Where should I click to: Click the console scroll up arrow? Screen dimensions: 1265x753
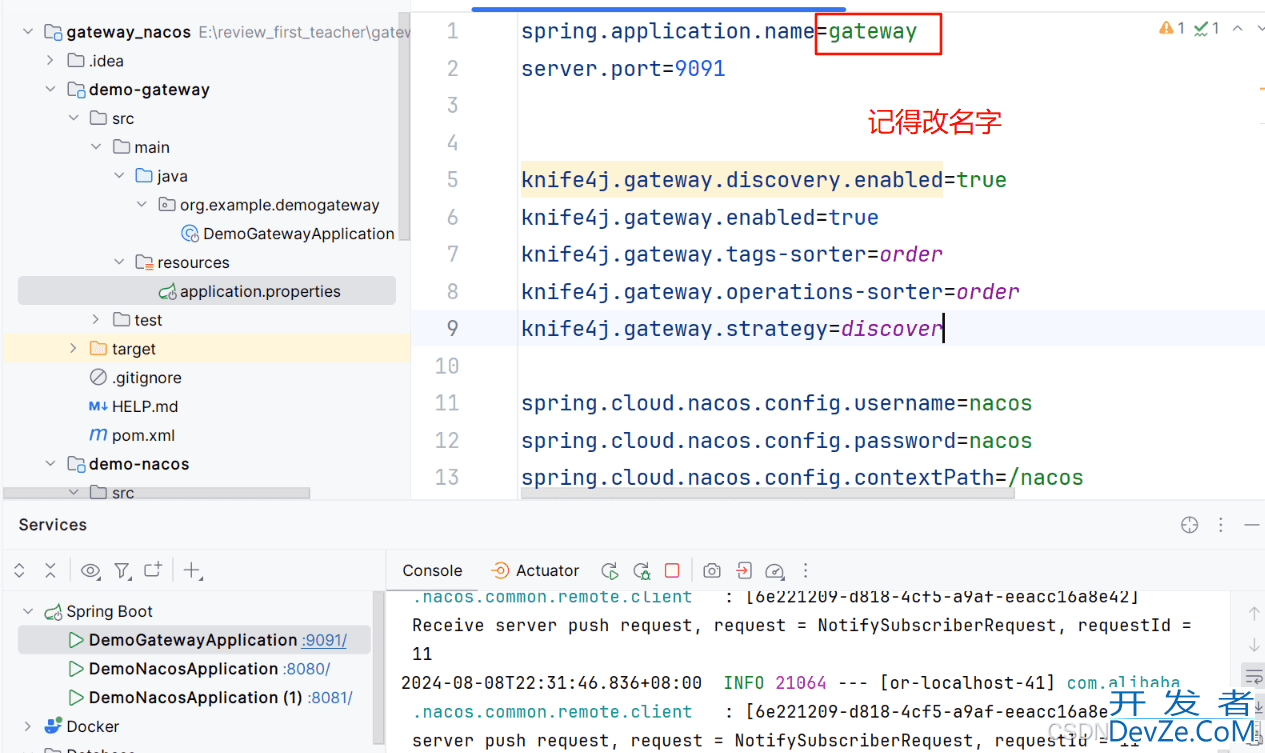click(x=1254, y=613)
